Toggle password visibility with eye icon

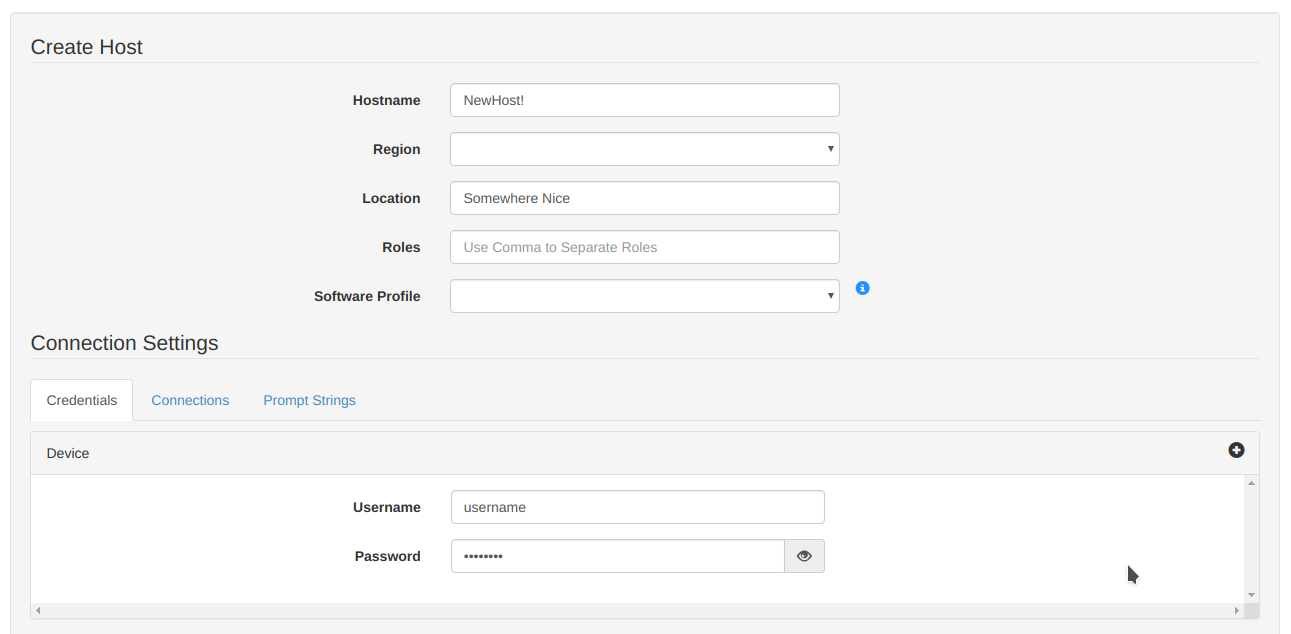[804, 556]
